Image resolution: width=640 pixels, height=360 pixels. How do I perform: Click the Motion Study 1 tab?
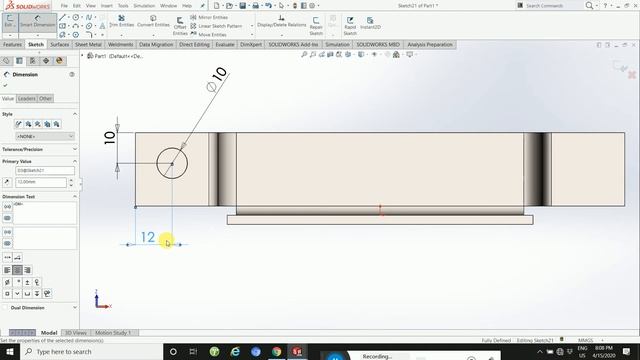(113, 333)
